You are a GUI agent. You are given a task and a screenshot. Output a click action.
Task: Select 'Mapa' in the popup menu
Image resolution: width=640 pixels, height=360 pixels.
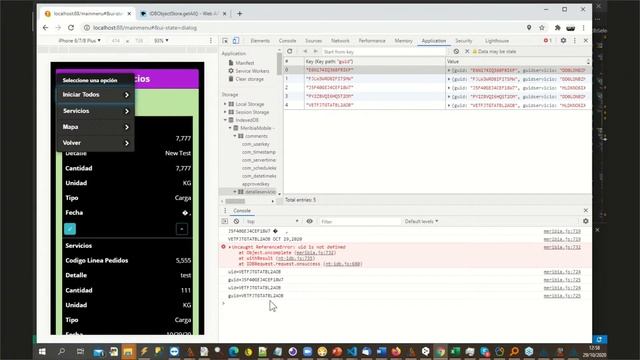pyautogui.click(x=96, y=127)
